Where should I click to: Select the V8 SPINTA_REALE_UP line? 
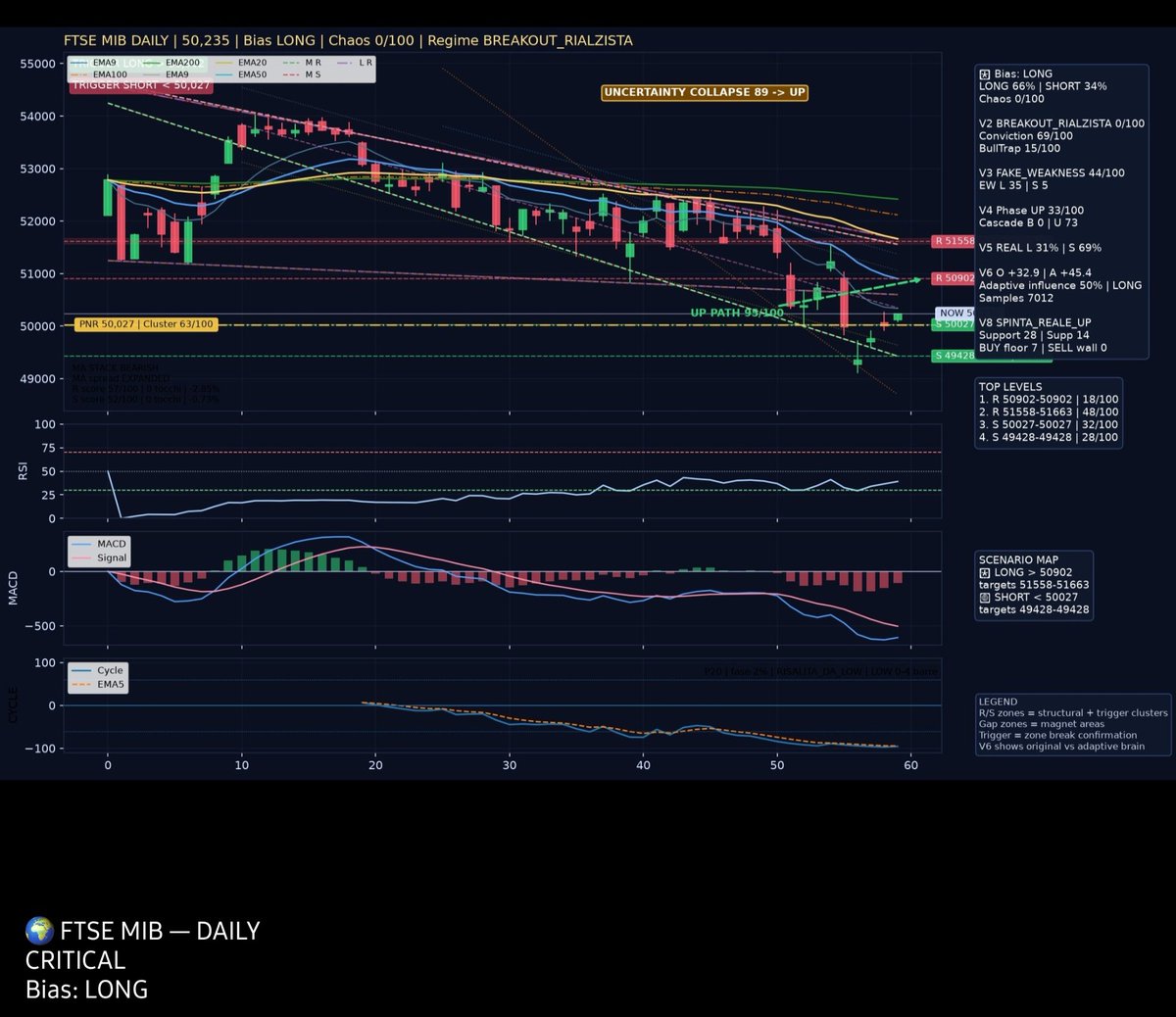pyautogui.click(x=1035, y=322)
